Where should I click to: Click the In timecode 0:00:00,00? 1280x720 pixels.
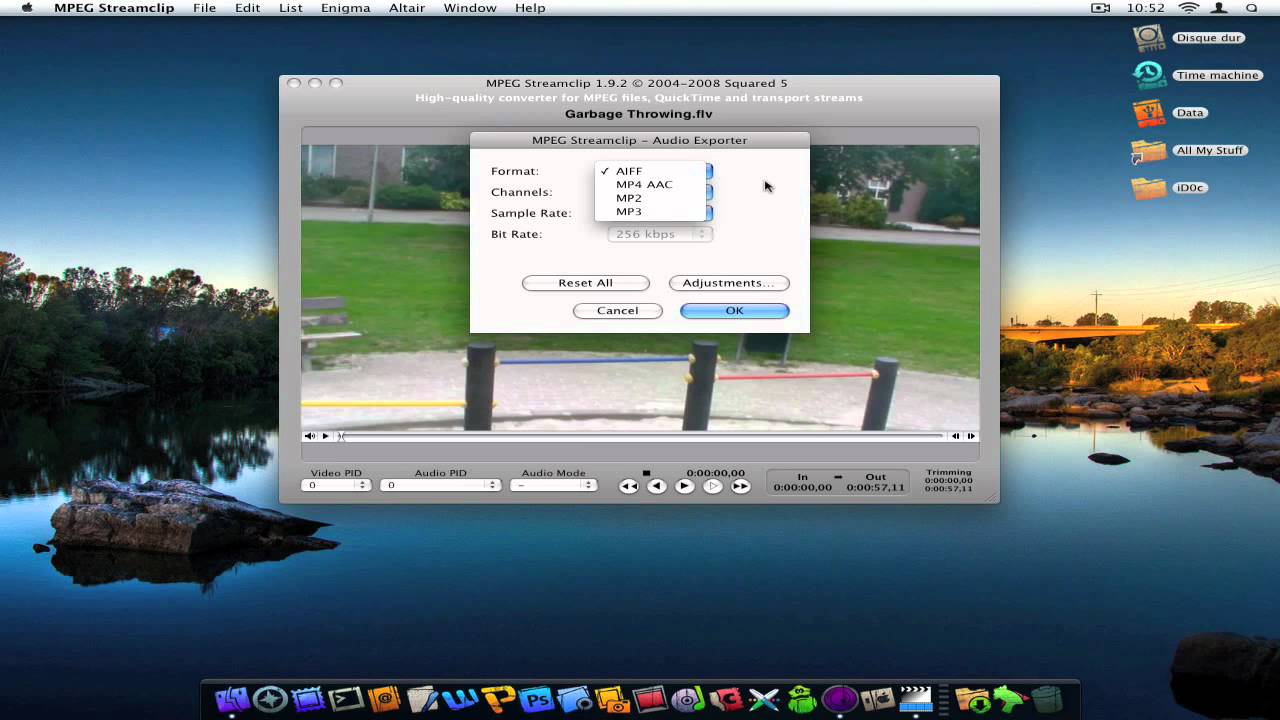(802, 488)
